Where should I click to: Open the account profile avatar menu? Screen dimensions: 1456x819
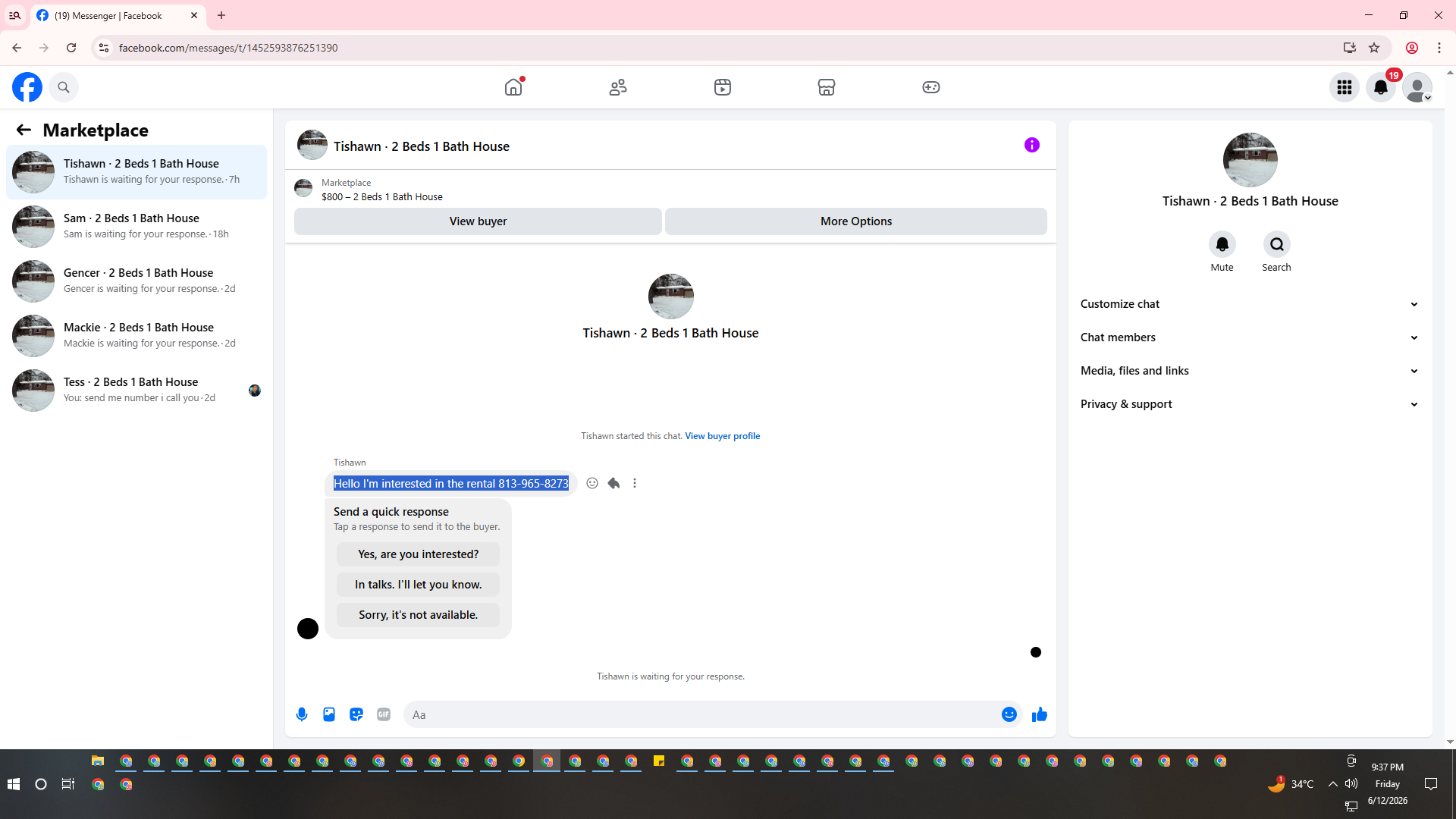tap(1417, 87)
